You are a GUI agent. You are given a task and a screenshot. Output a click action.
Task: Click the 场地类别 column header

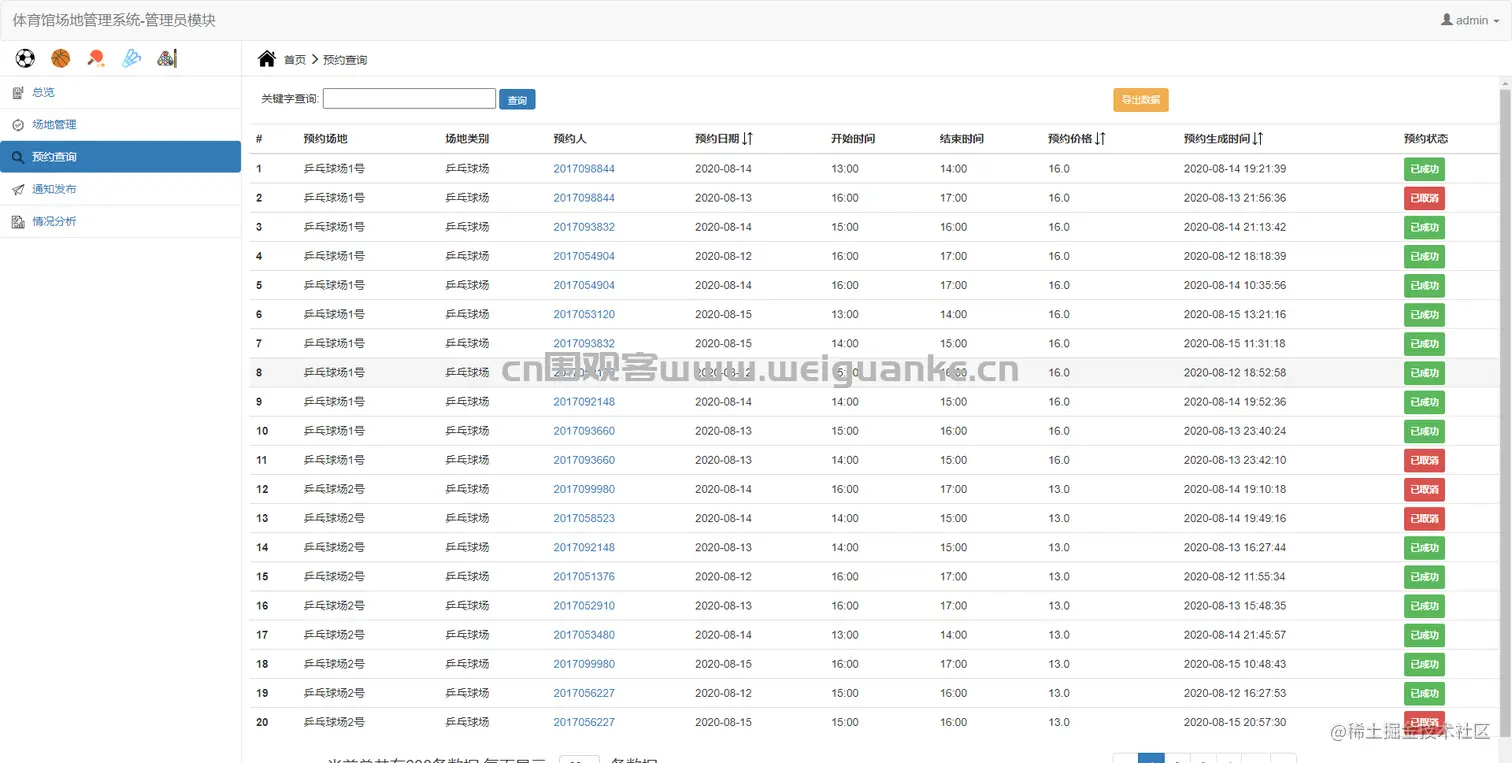coord(467,139)
